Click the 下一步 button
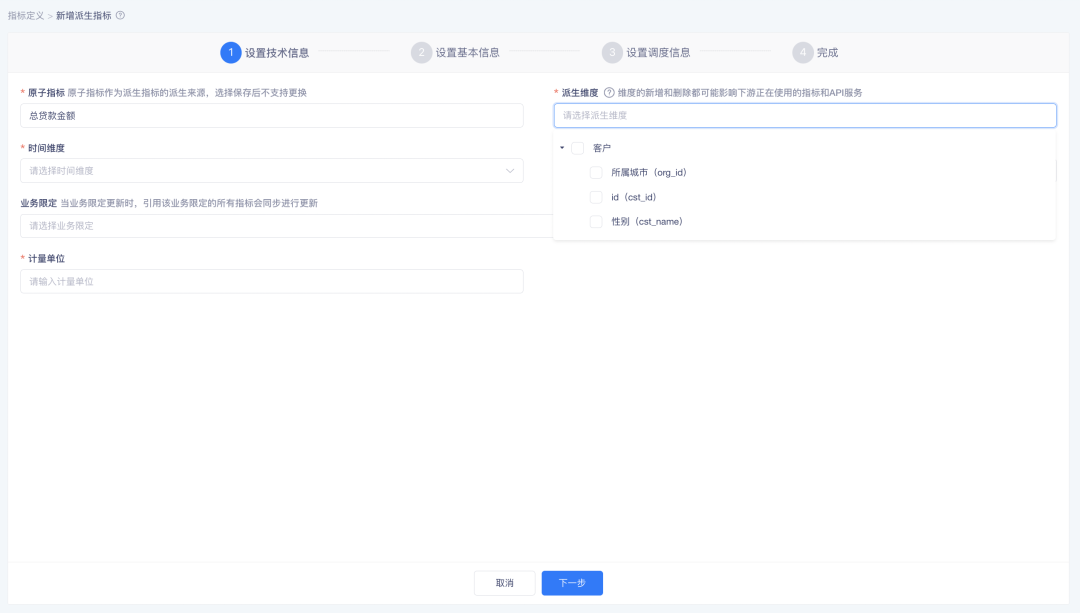 click(572, 583)
